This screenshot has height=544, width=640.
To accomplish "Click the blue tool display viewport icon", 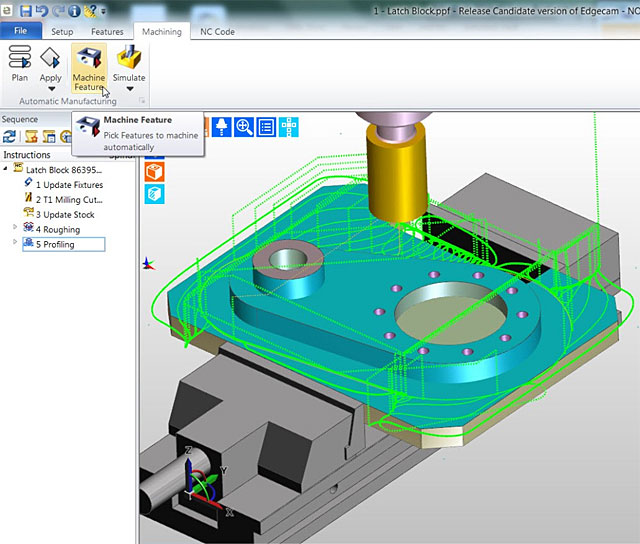I will pos(222,127).
